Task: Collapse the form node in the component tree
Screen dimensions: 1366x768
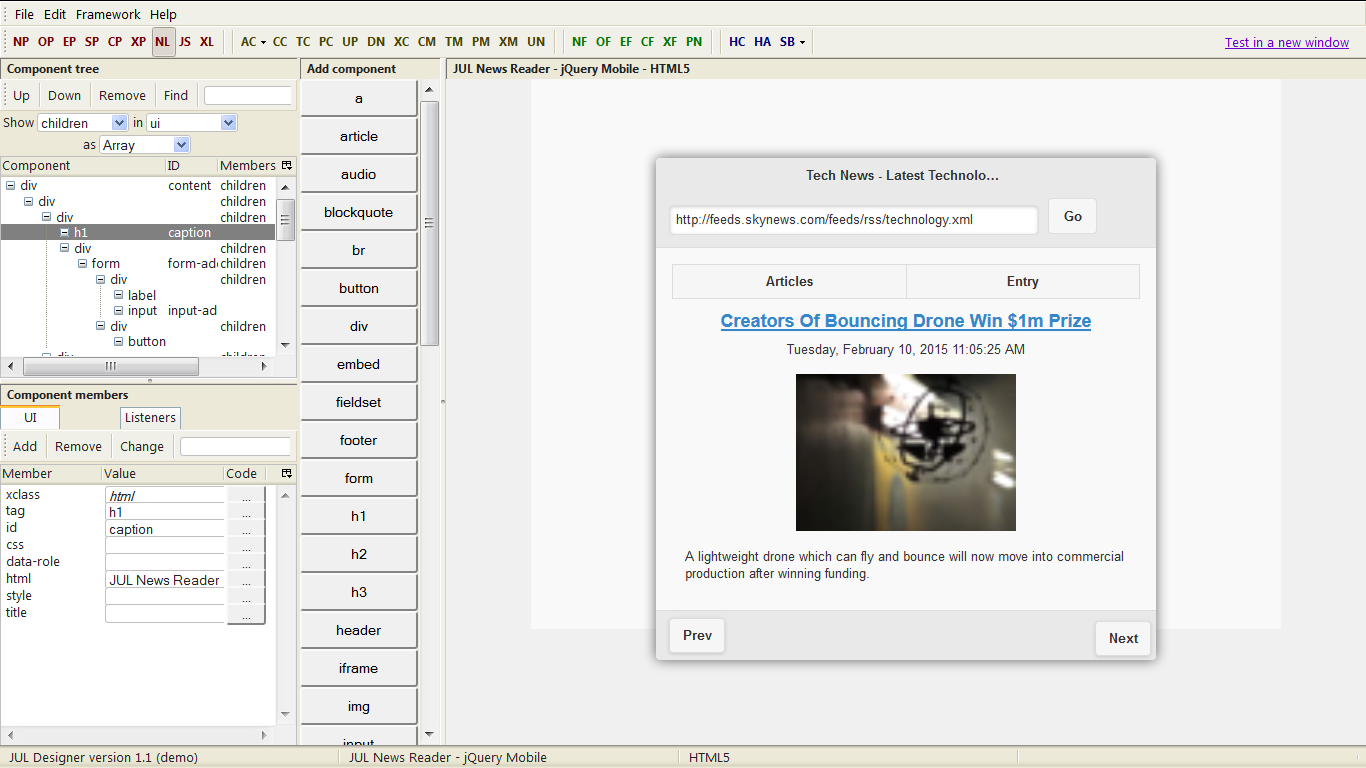Action: coord(82,263)
